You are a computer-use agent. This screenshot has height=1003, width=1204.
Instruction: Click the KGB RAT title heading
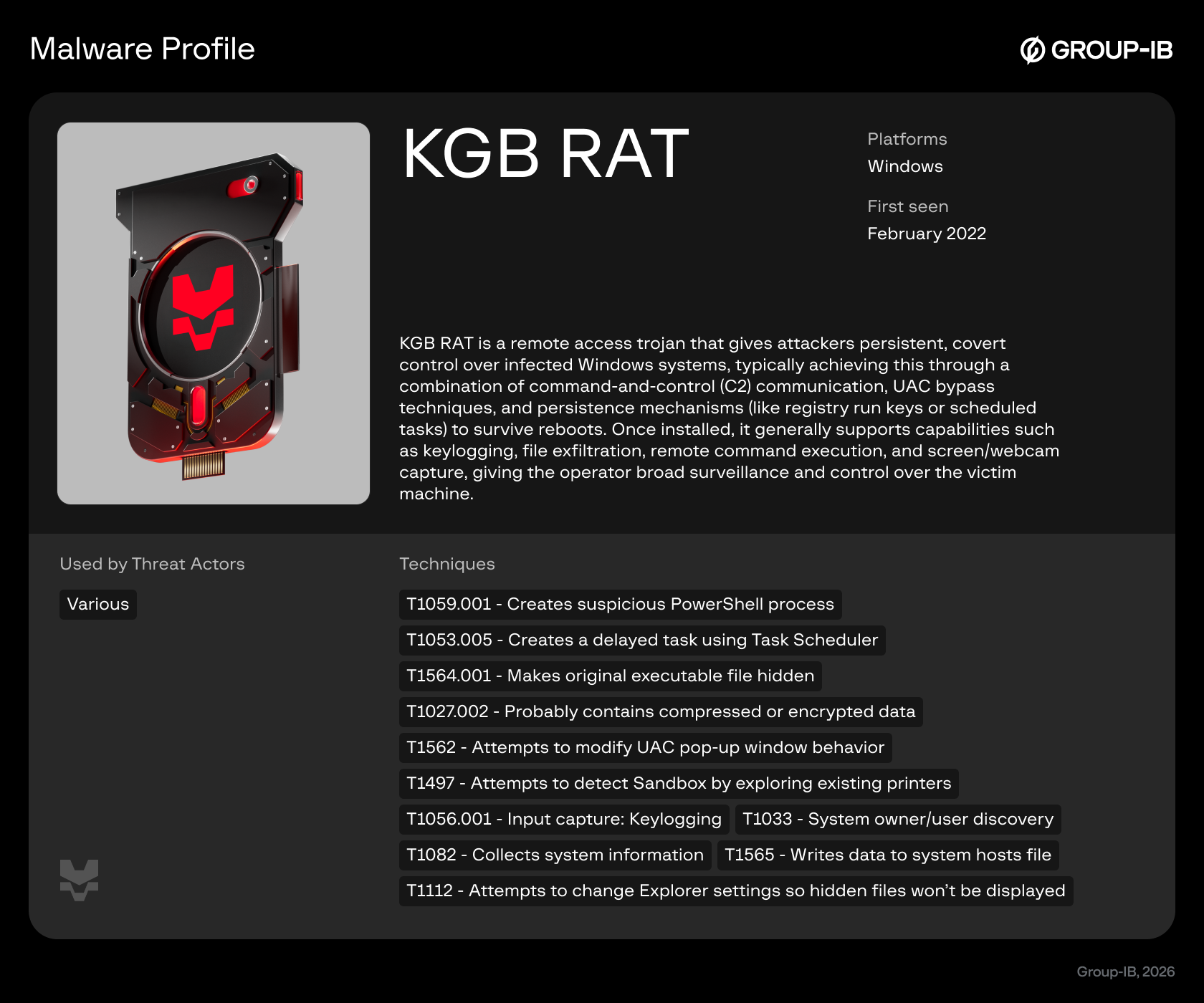pyautogui.click(x=545, y=153)
